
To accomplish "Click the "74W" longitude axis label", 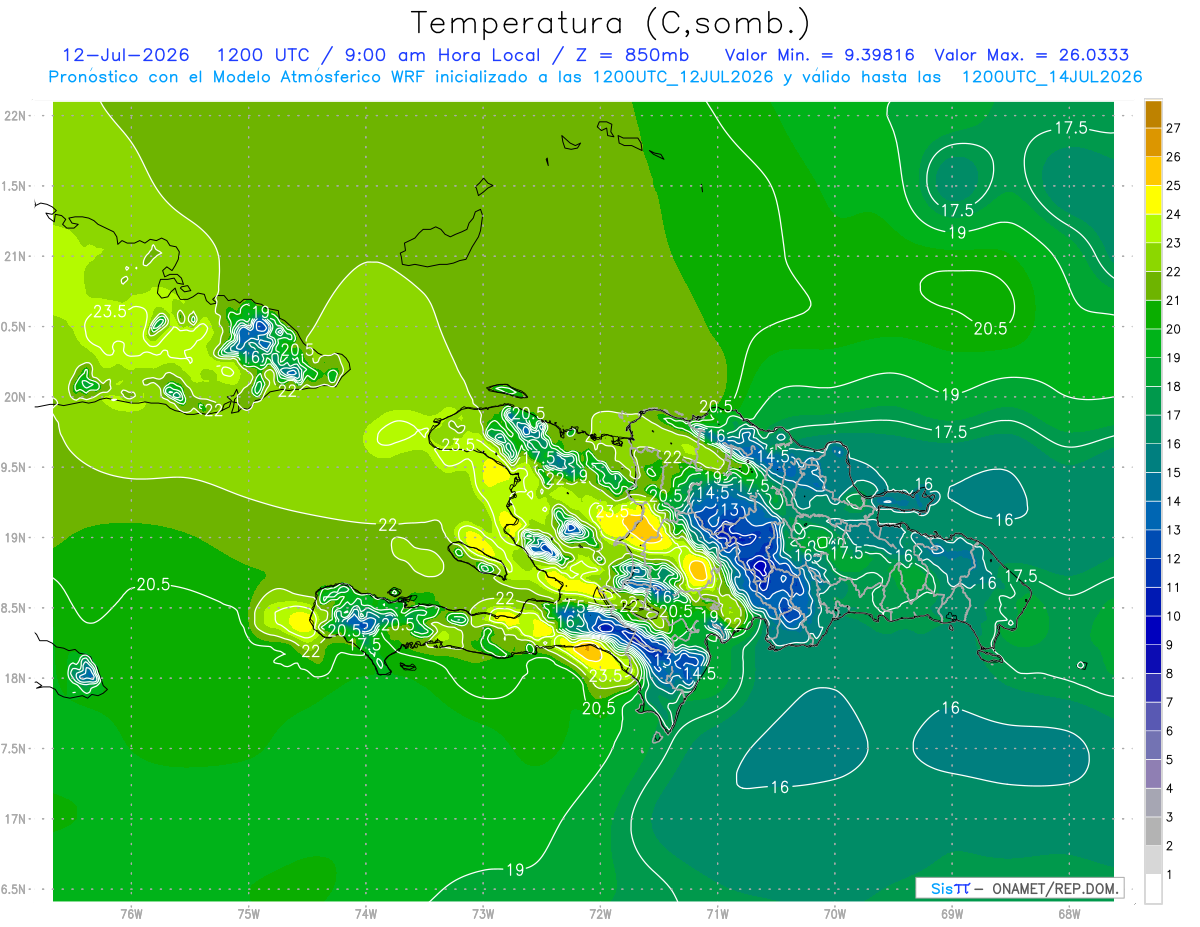I will tap(366, 914).
